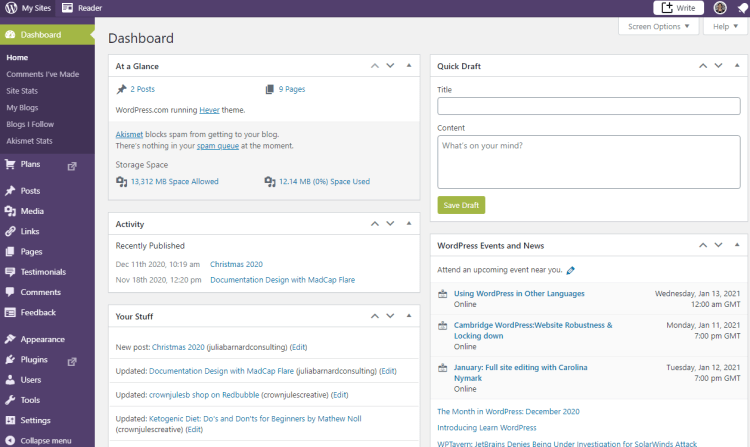Open Site Stats submenu item
Screen dimensions: 750x447
[22, 91]
